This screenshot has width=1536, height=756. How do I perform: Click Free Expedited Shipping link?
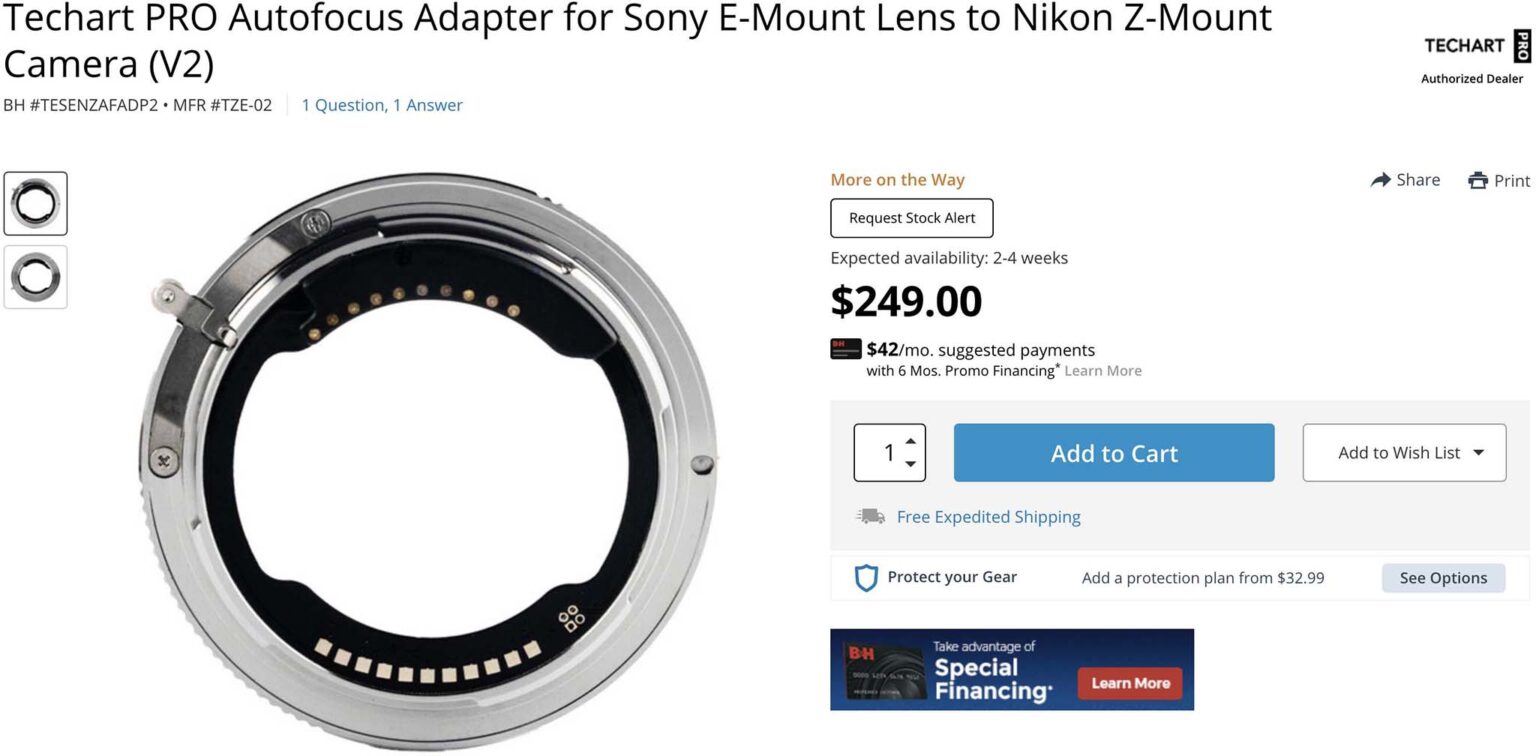point(988,516)
